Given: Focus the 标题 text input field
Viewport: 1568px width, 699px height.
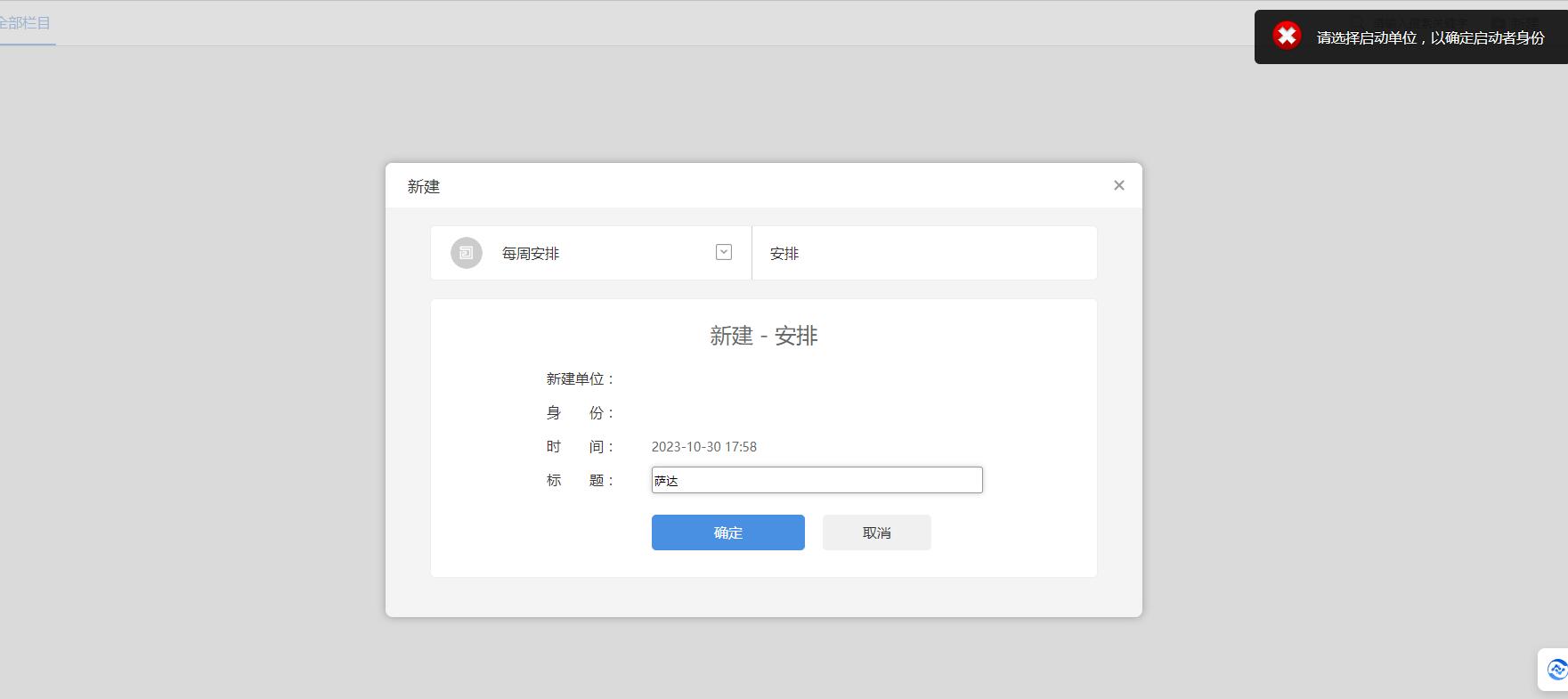Looking at the screenshot, I should tap(816, 480).
